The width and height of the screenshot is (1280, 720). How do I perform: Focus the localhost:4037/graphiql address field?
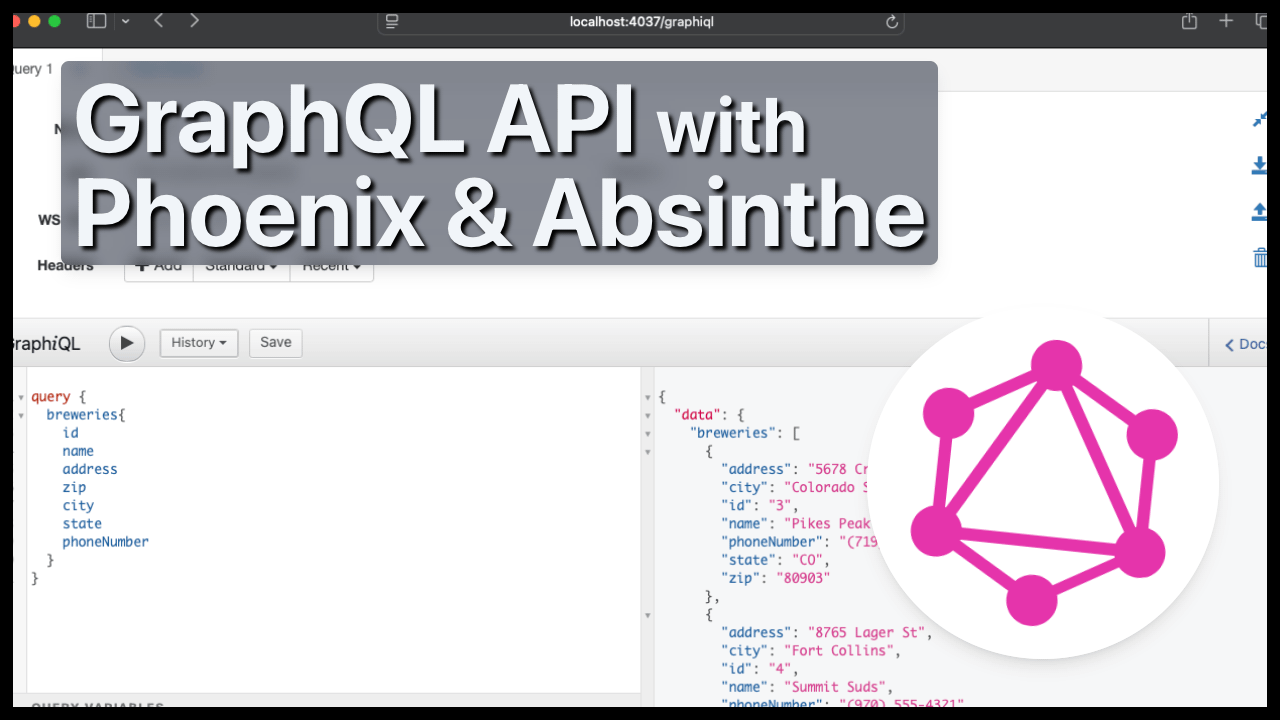[x=641, y=21]
